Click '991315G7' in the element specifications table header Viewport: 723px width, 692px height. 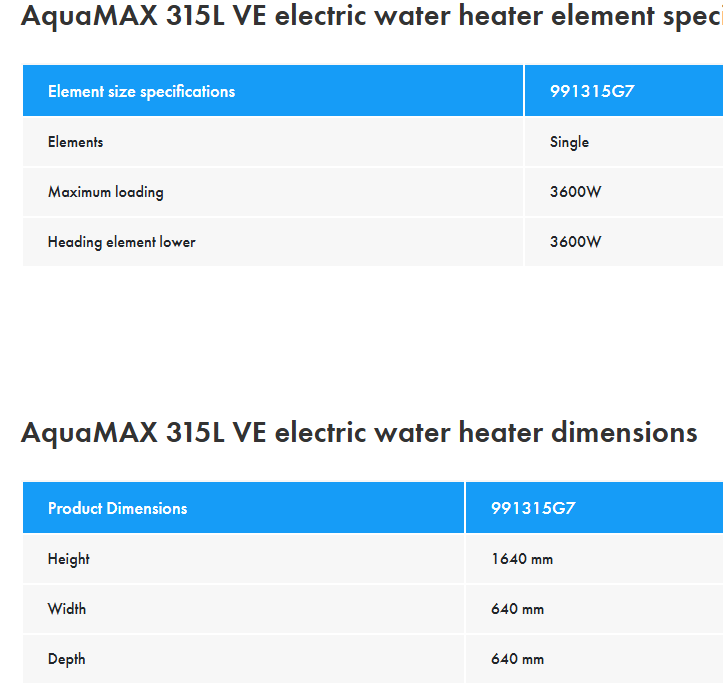click(x=592, y=91)
